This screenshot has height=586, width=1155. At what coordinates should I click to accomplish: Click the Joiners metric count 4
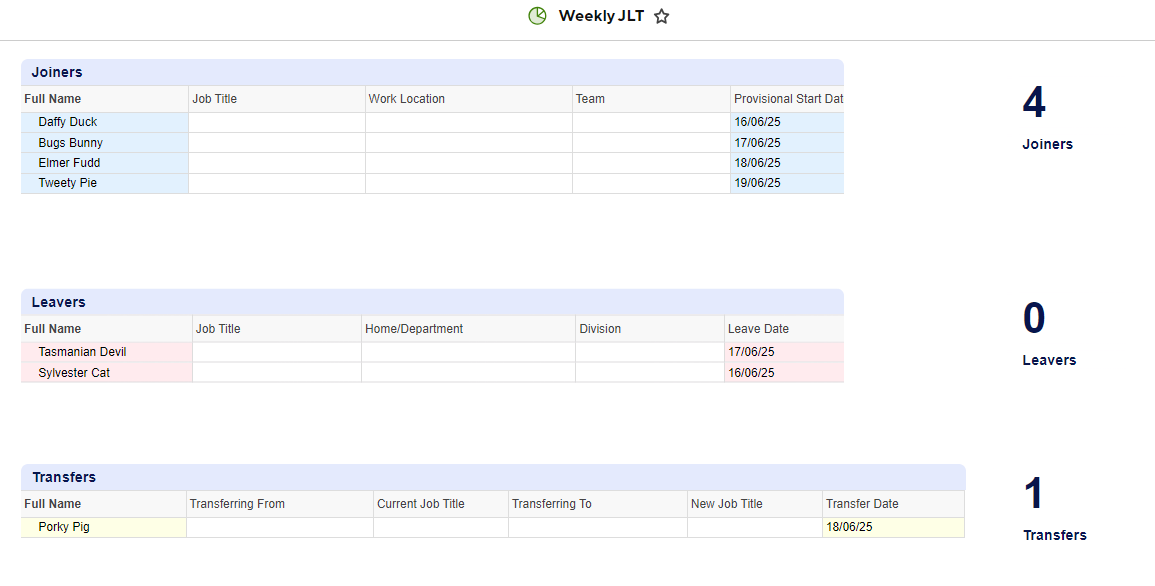(1034, 102)
